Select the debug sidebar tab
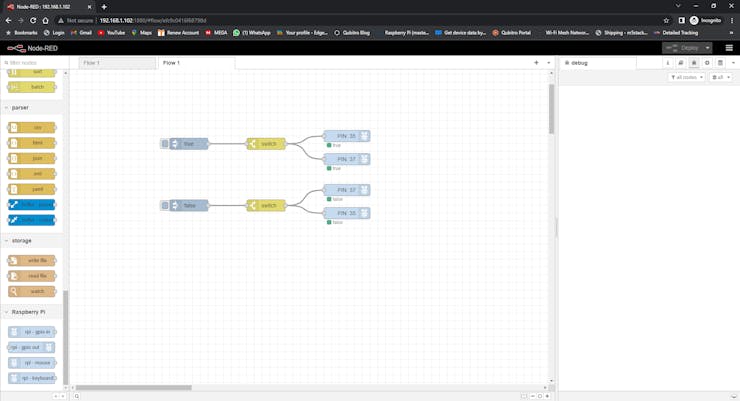The width and height of the screenshot is (740, 401). (x=580, y=62)
